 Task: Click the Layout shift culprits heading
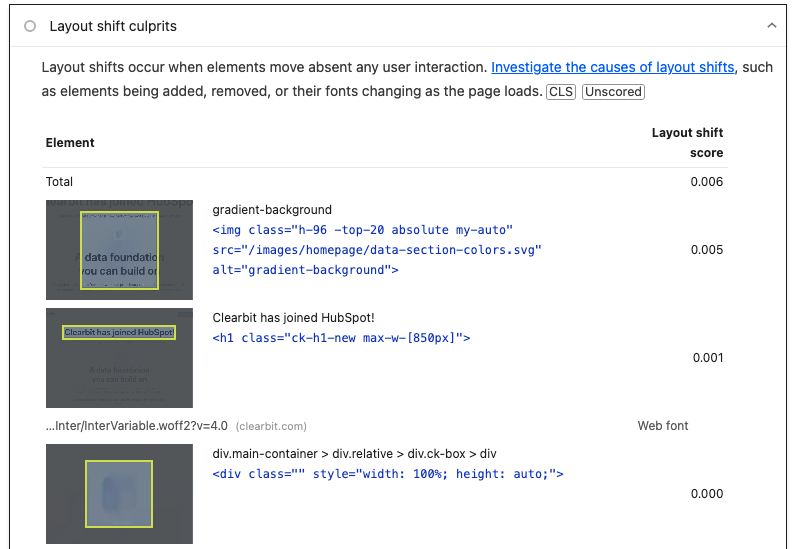click(x=113, y=26)
